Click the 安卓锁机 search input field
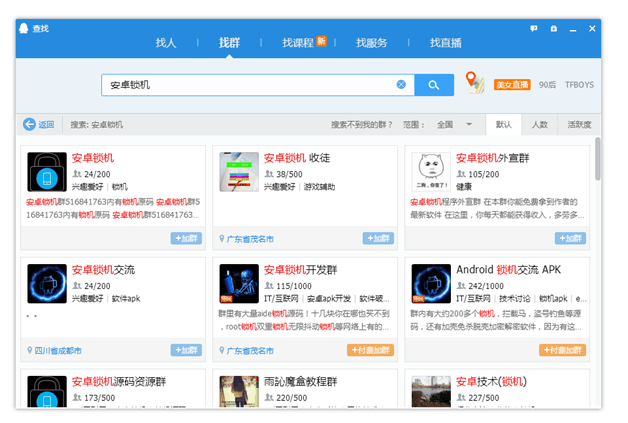The width and height of the screenshot is (628, 423). [x=250, y=85]
